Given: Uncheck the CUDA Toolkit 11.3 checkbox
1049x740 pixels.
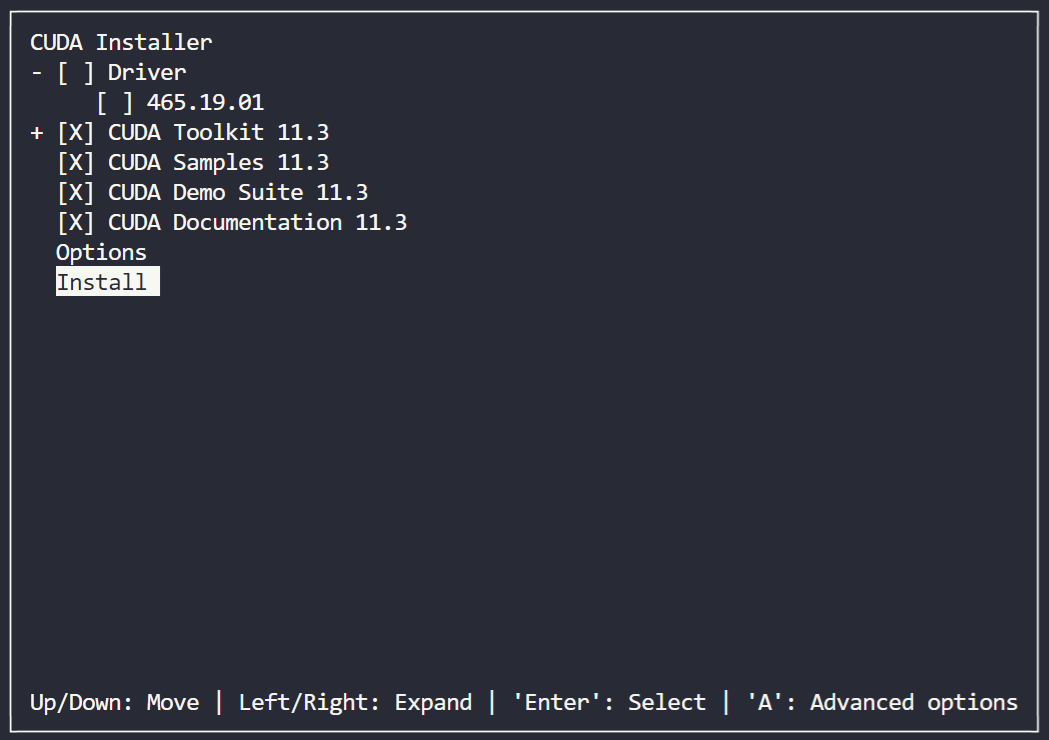Looking at the screenshot, I should point(76,132).
